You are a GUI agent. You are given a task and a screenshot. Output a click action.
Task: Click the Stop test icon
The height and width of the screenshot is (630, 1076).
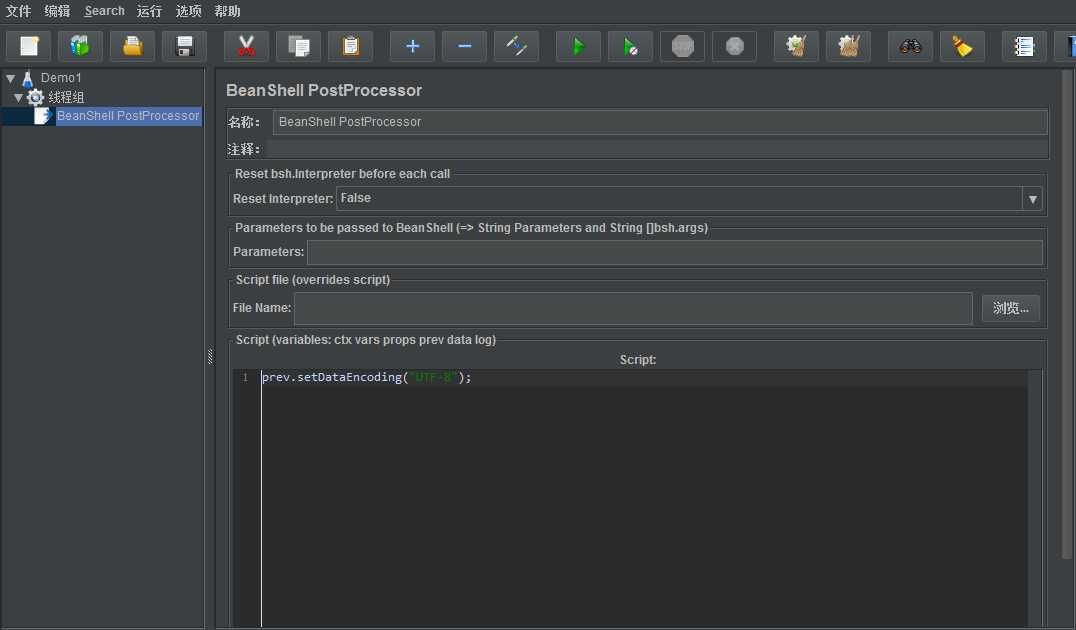pos(683,46)
